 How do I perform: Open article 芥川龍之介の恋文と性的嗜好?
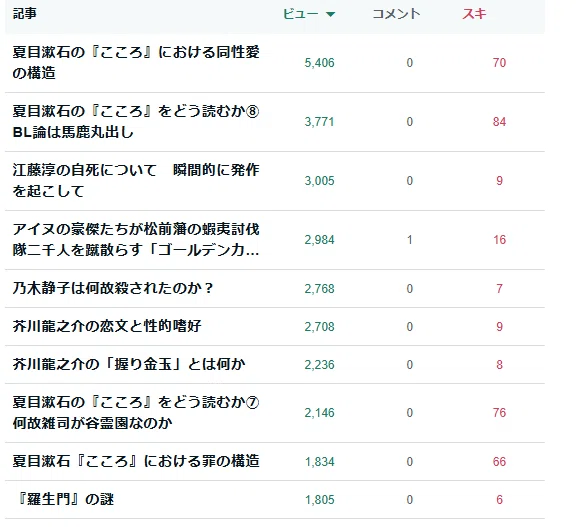click(107, 326)
